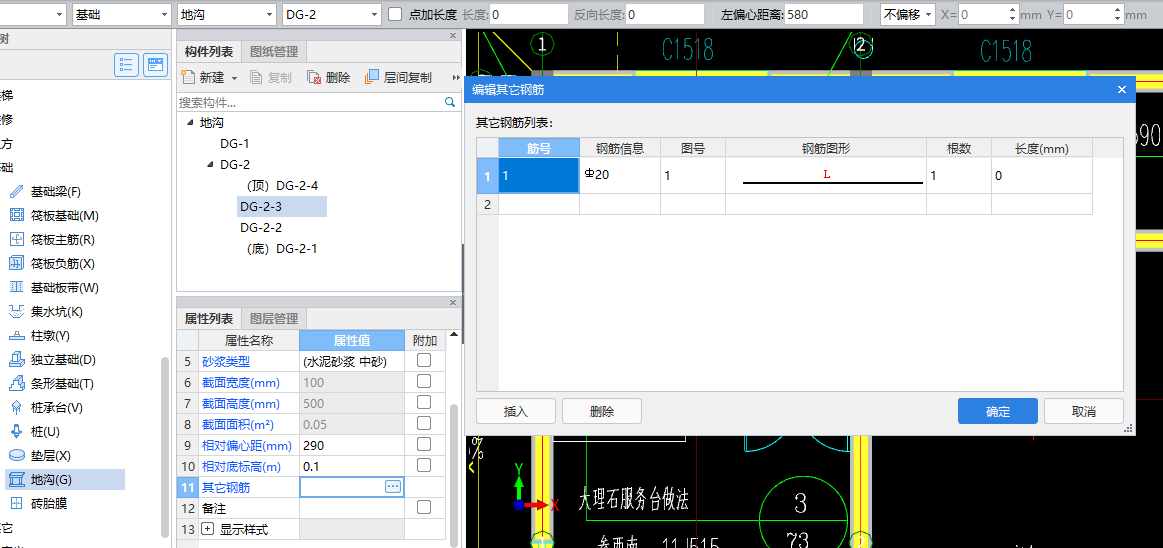Screen dimensions: 1163x548
Task: Click 复制 copy component button
Action: pyautogui.click(x=271, y=77)
